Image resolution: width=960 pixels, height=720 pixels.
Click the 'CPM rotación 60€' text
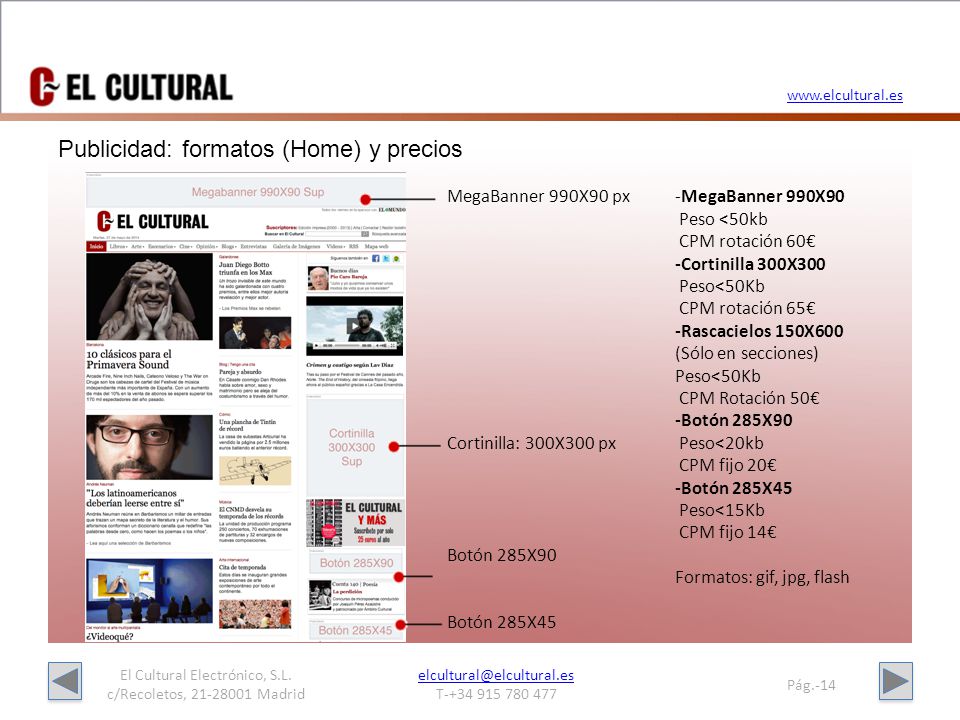coord(747,241)
